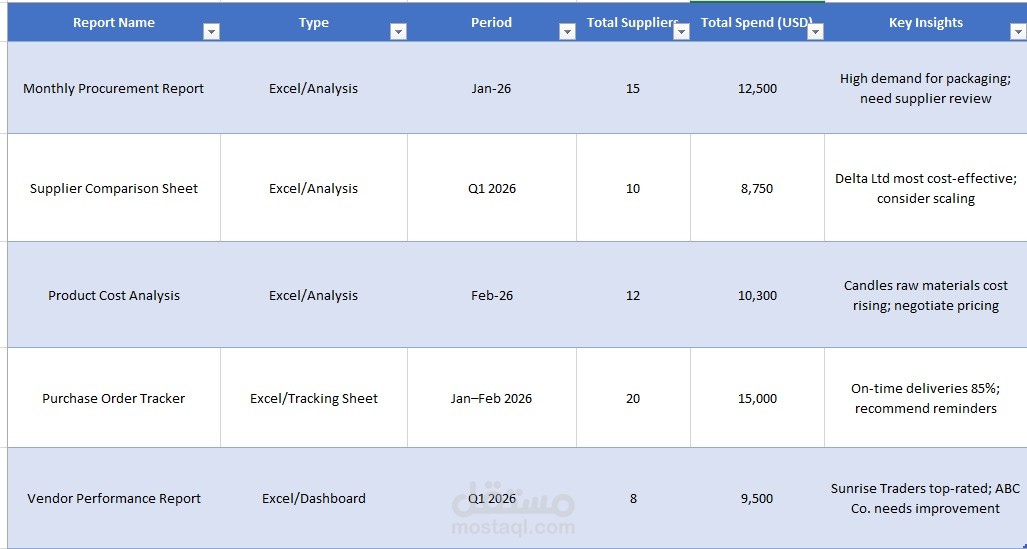The image size is (1027, 549).
Task: Click the Excel/Dashboard type cell
Action: pyautogui.click(x=313, y=499)
